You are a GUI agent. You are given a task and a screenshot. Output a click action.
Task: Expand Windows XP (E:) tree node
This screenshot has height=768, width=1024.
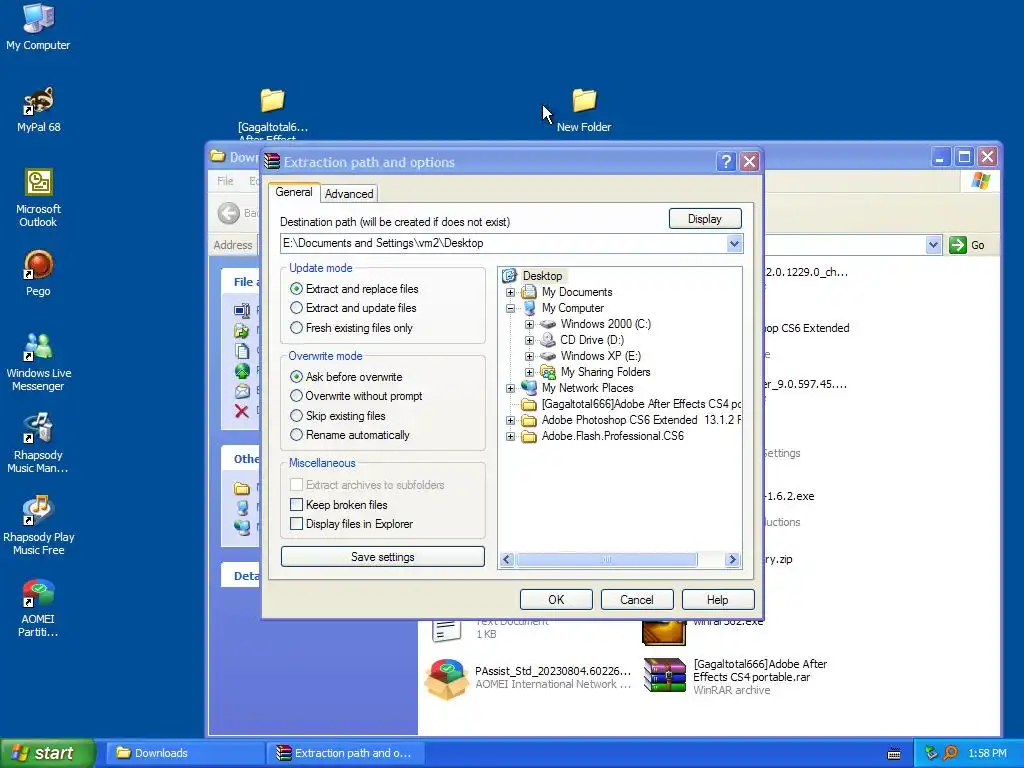[x=530, y=356]
